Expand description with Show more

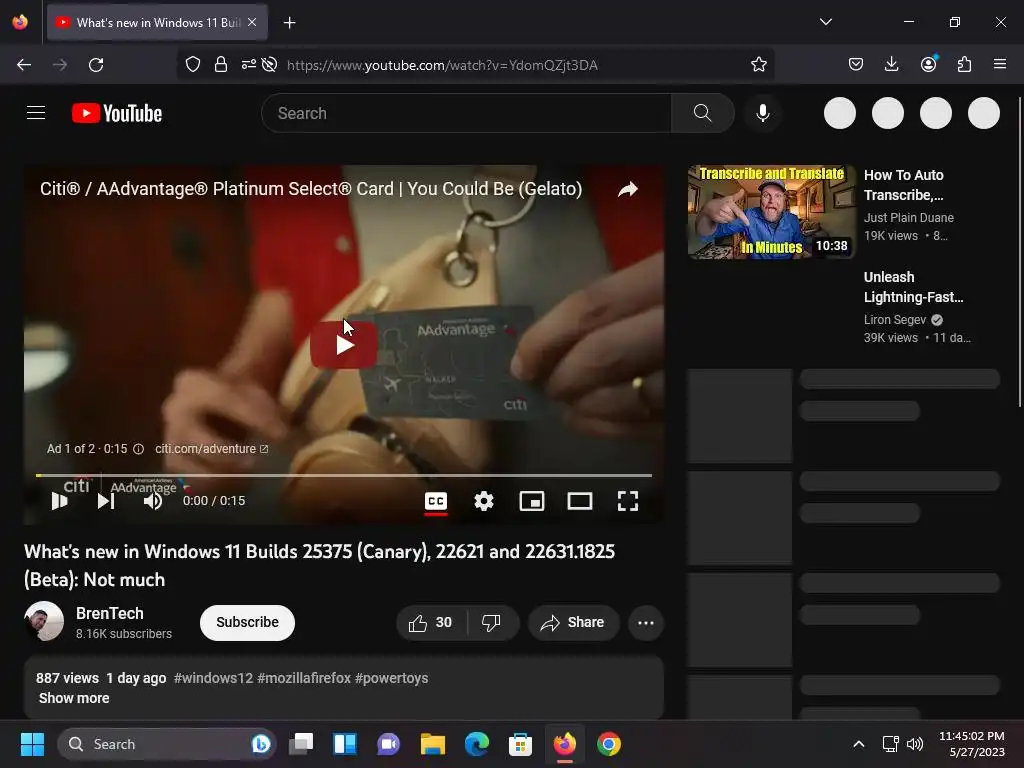(74, 698)
